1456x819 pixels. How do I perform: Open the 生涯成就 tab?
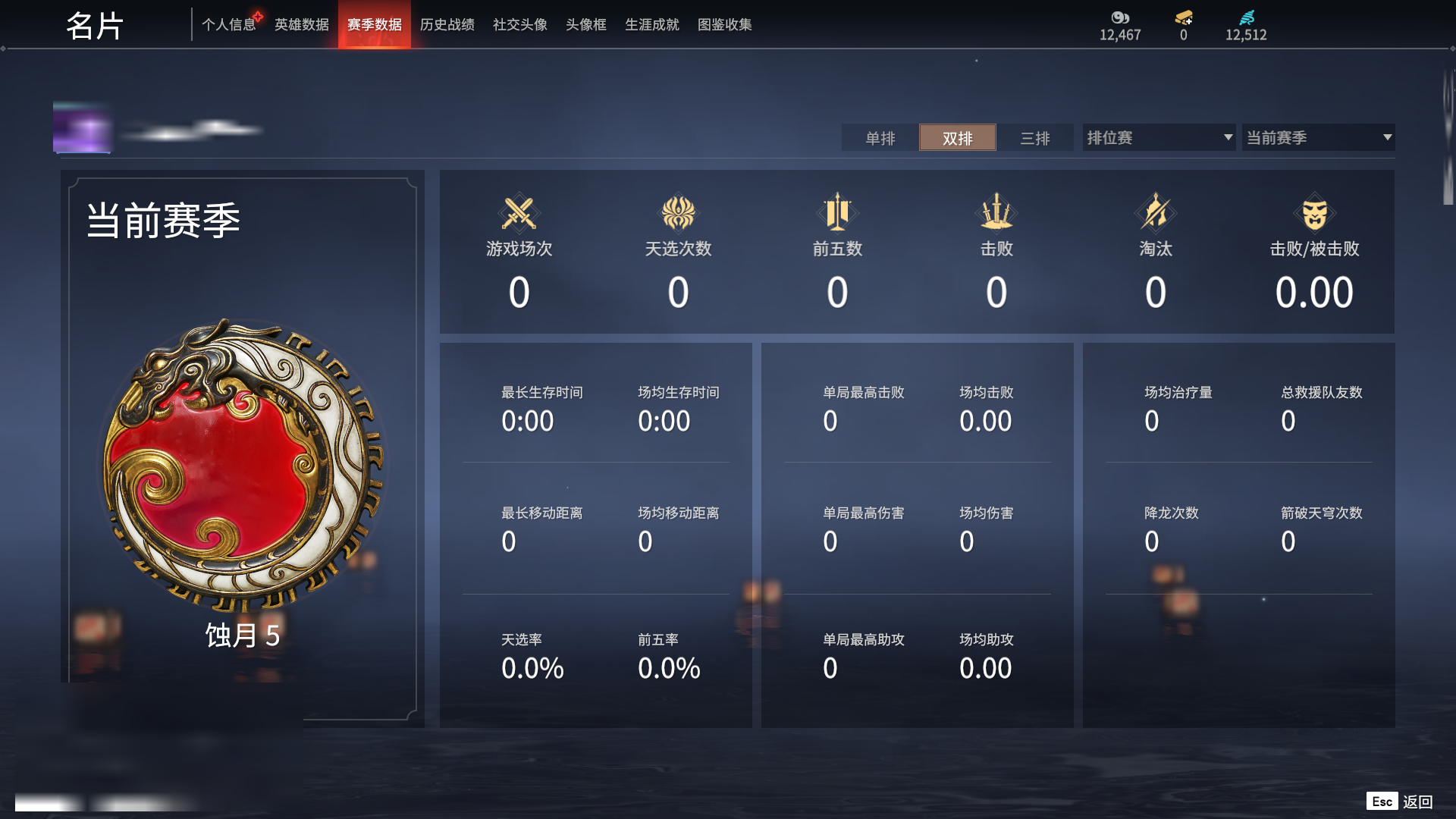pyautogui.click(x=652, y=24)
